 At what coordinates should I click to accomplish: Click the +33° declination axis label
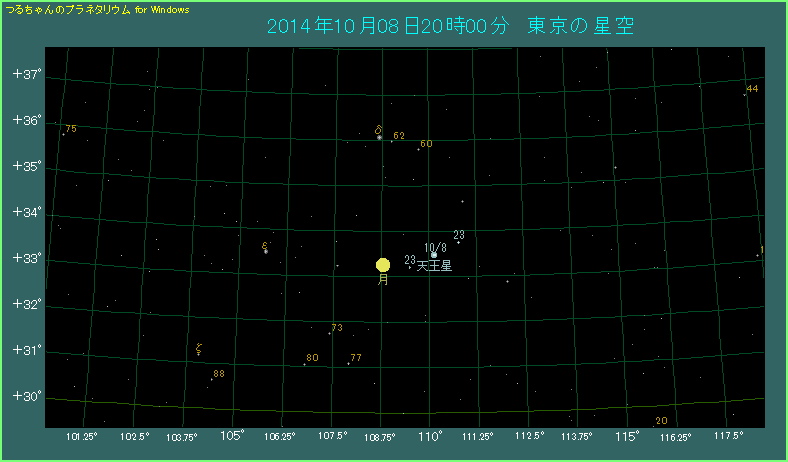coord(25,258)
